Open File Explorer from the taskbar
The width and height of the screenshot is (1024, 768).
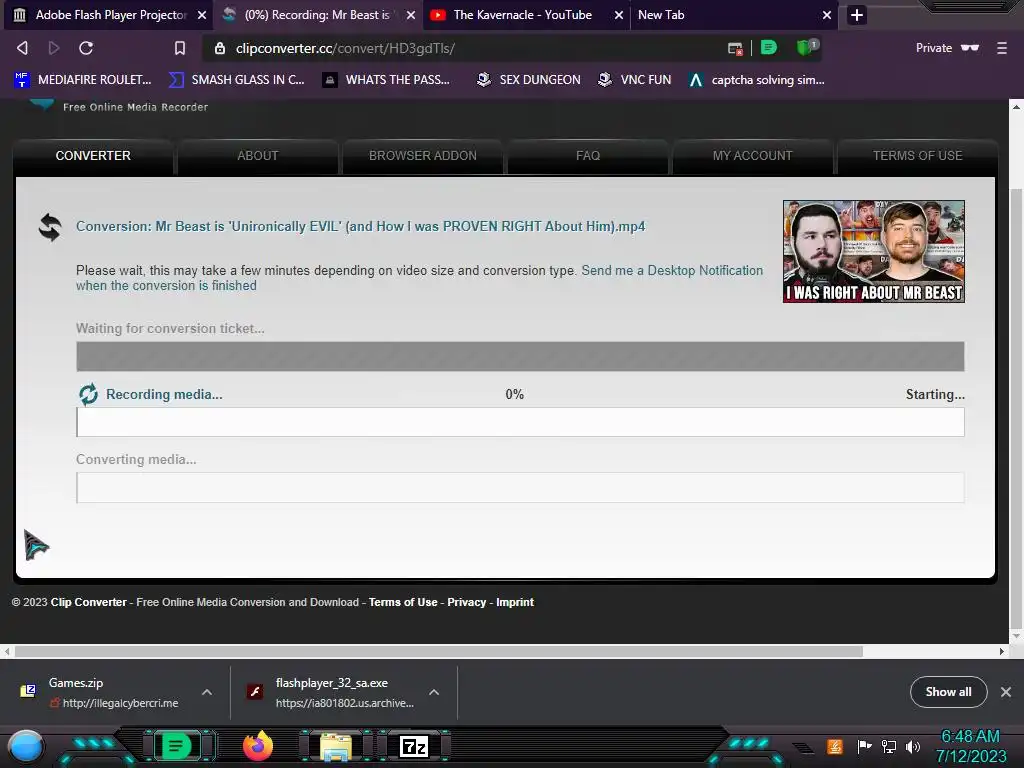coord(336,747)
